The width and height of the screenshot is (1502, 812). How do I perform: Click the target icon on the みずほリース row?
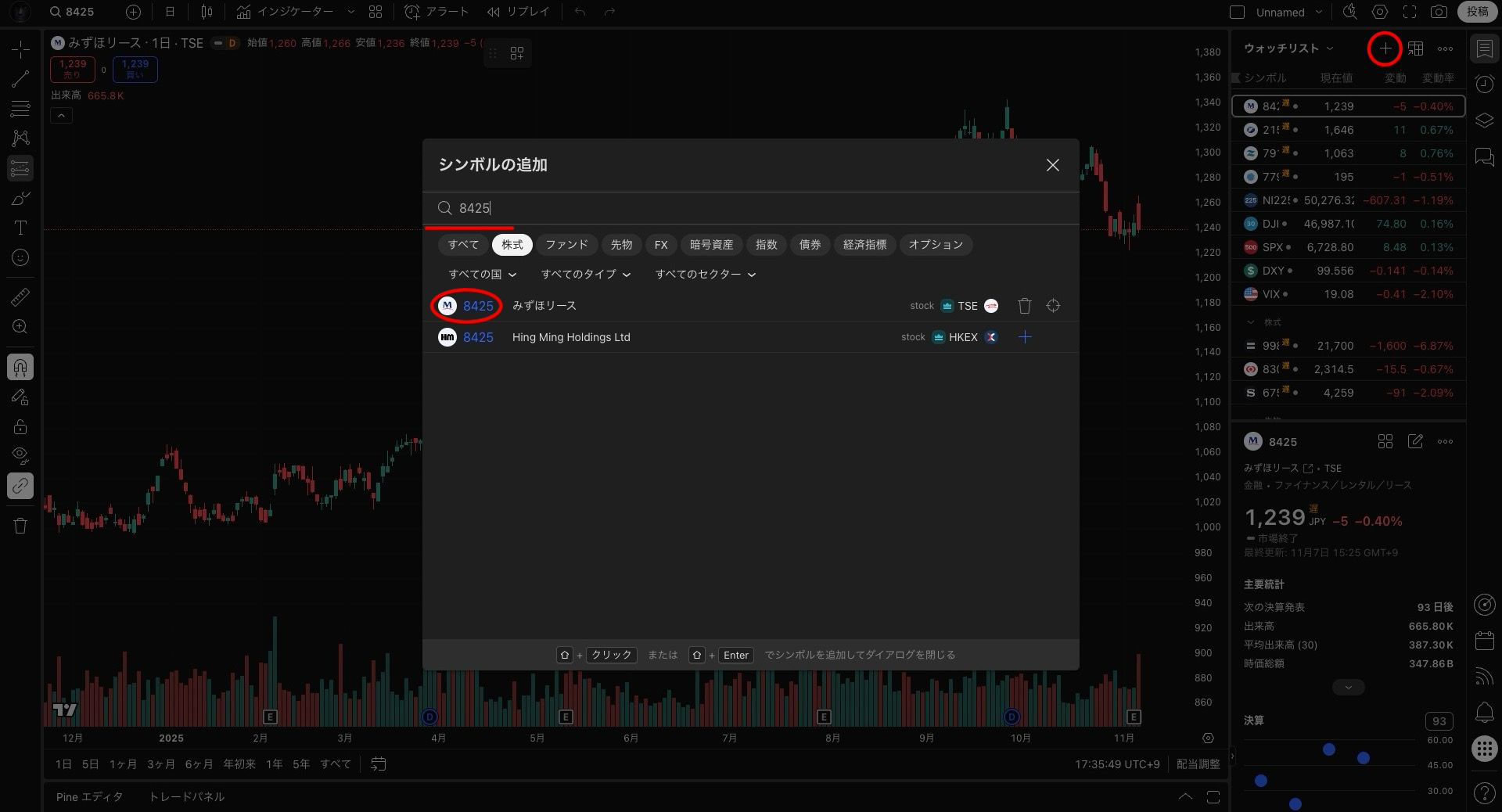(x=1053, y=306)
